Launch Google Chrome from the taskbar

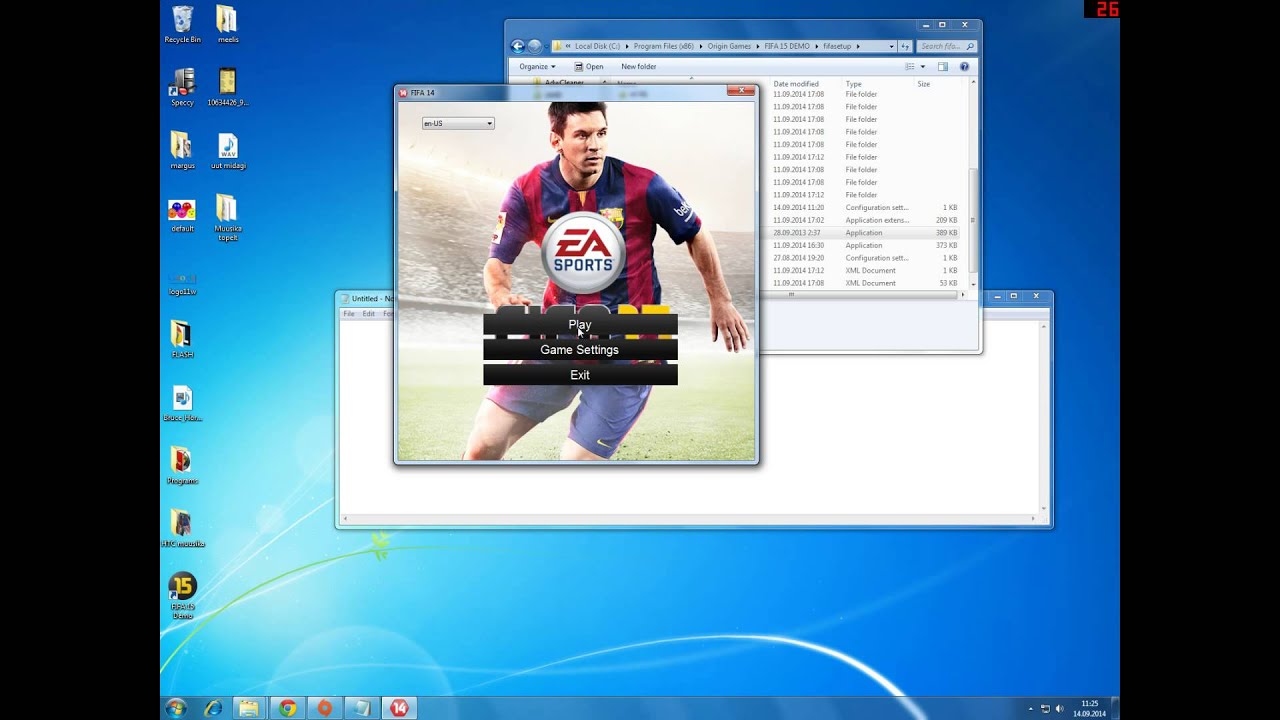287,708
